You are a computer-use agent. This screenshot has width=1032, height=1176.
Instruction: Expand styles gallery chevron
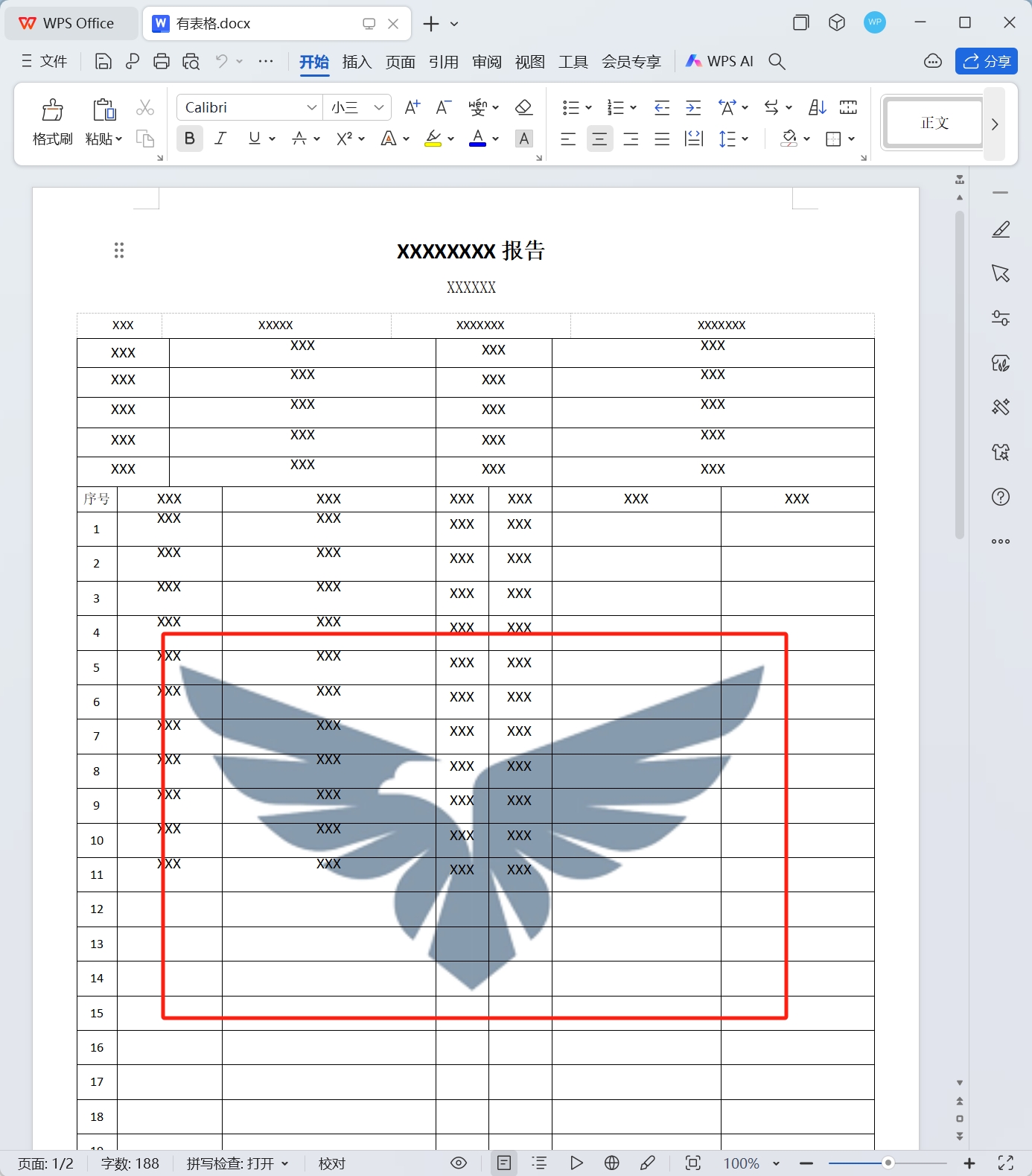coord(995,124)
